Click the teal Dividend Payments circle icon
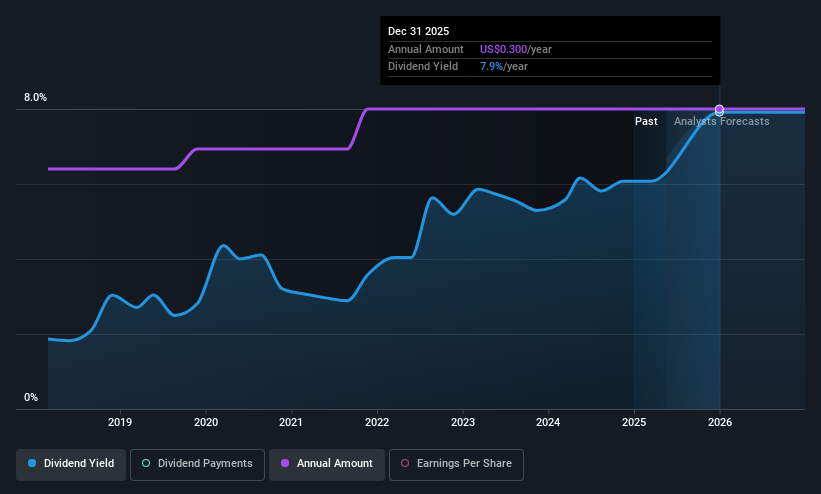 [x=146, y=463]
